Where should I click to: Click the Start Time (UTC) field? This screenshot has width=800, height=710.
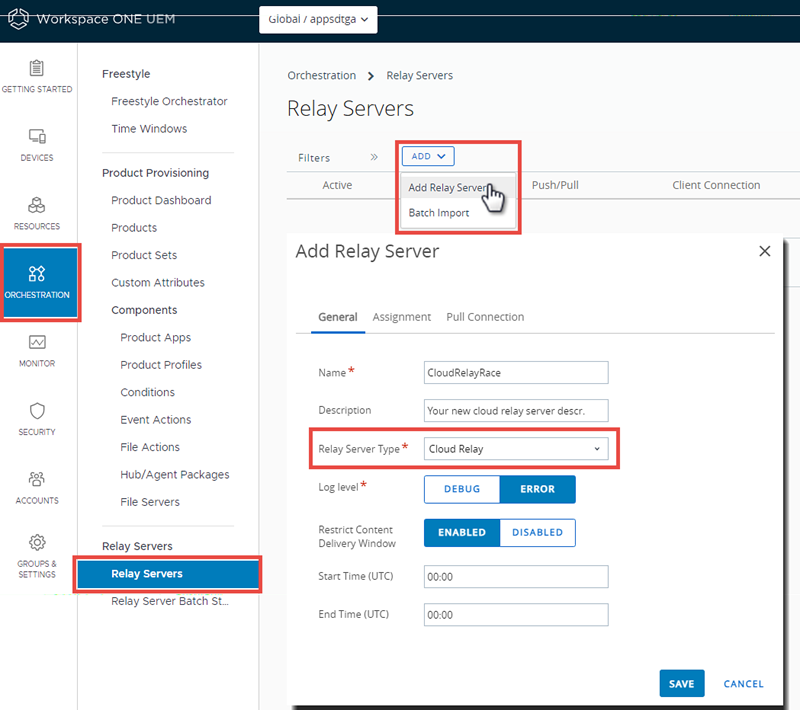(516, 576)
